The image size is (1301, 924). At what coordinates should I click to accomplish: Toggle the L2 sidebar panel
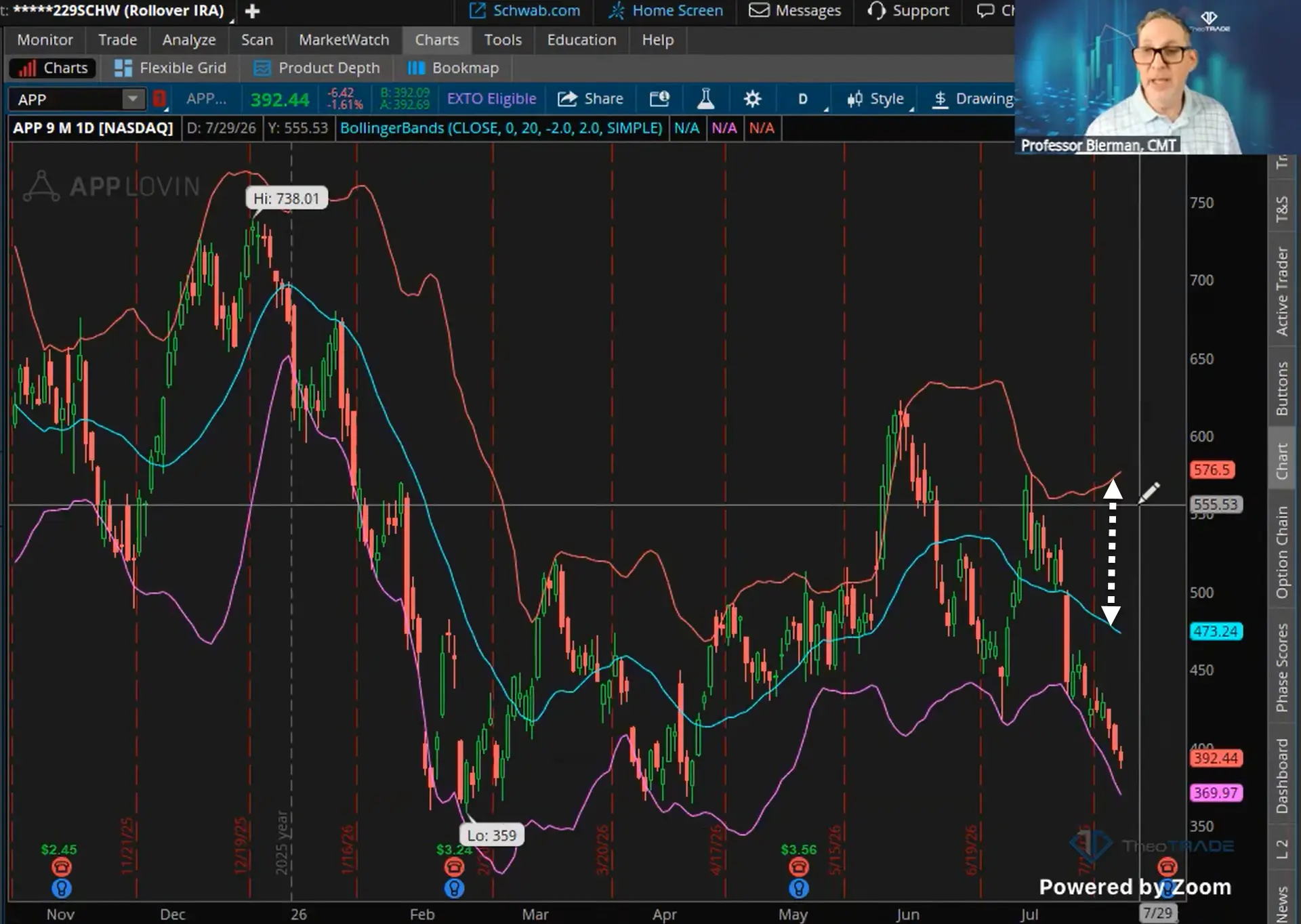point(1282,849)
